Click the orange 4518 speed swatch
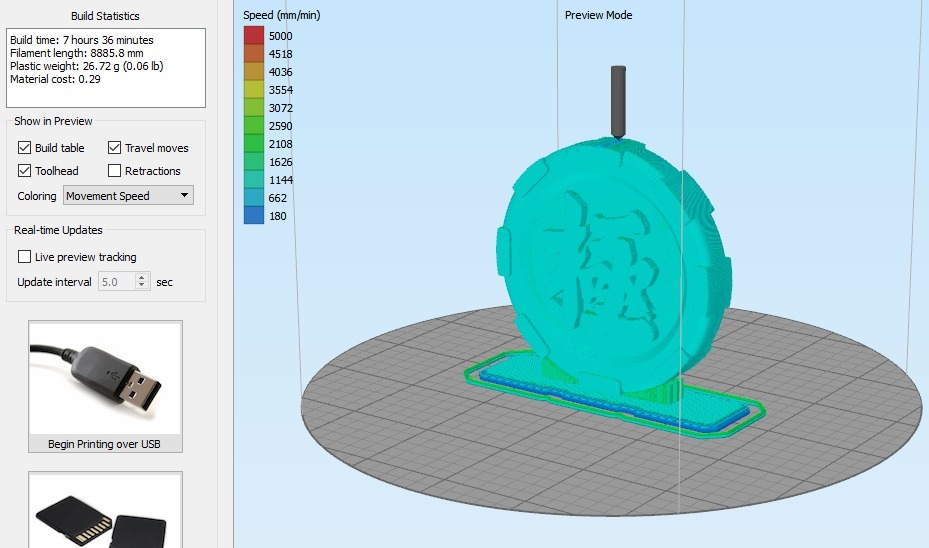Screen dimensions: 929x548 (254, 53)
